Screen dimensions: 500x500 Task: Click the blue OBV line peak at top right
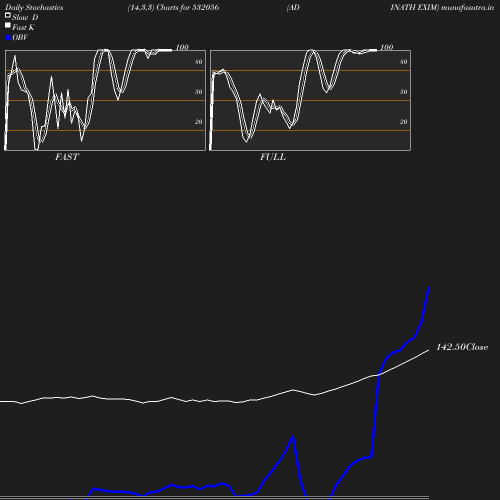pos(429,287)
